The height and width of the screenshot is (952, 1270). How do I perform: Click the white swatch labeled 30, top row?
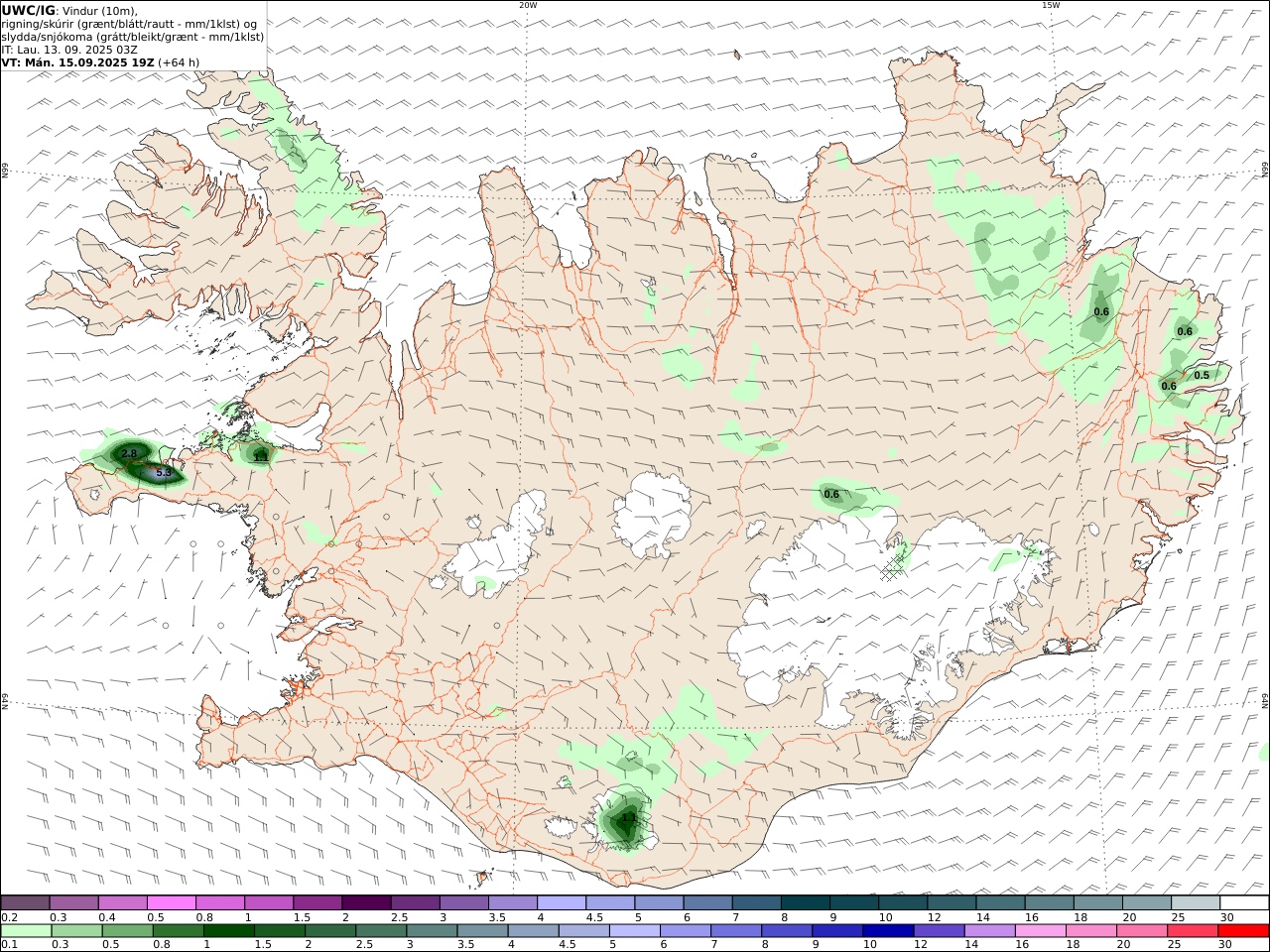point(1242,902)
